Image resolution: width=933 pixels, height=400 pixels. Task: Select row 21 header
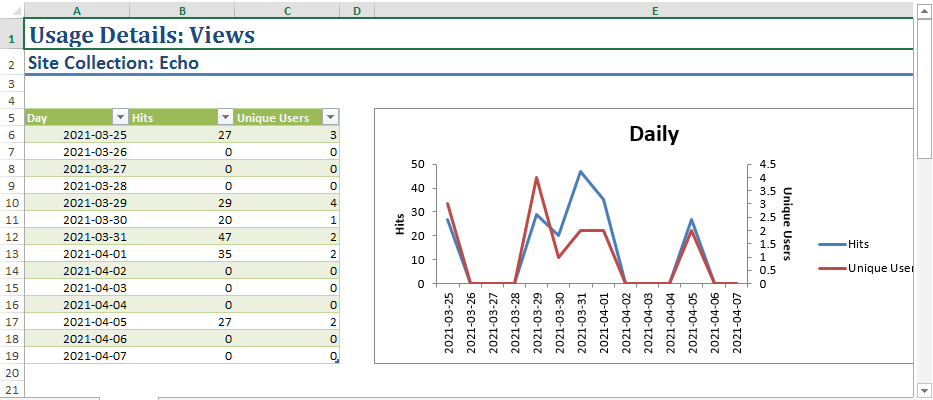pos(11,390)
